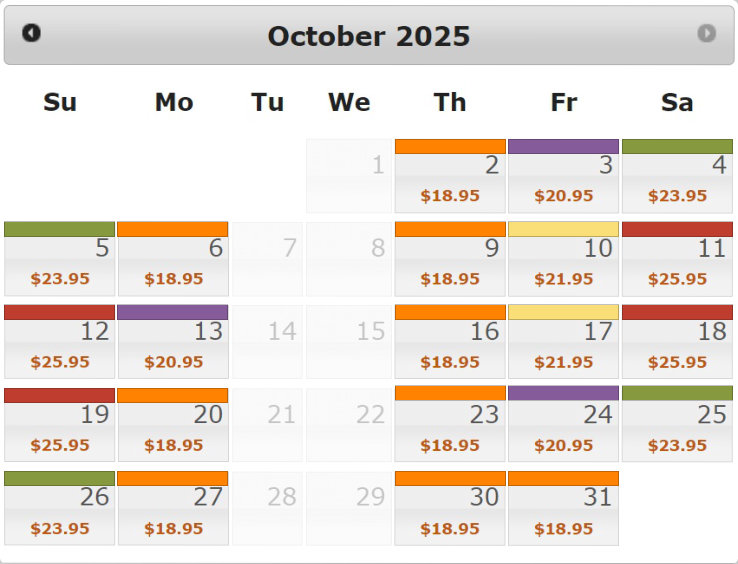Choose October 27 priced $18.95

(173, 508)
